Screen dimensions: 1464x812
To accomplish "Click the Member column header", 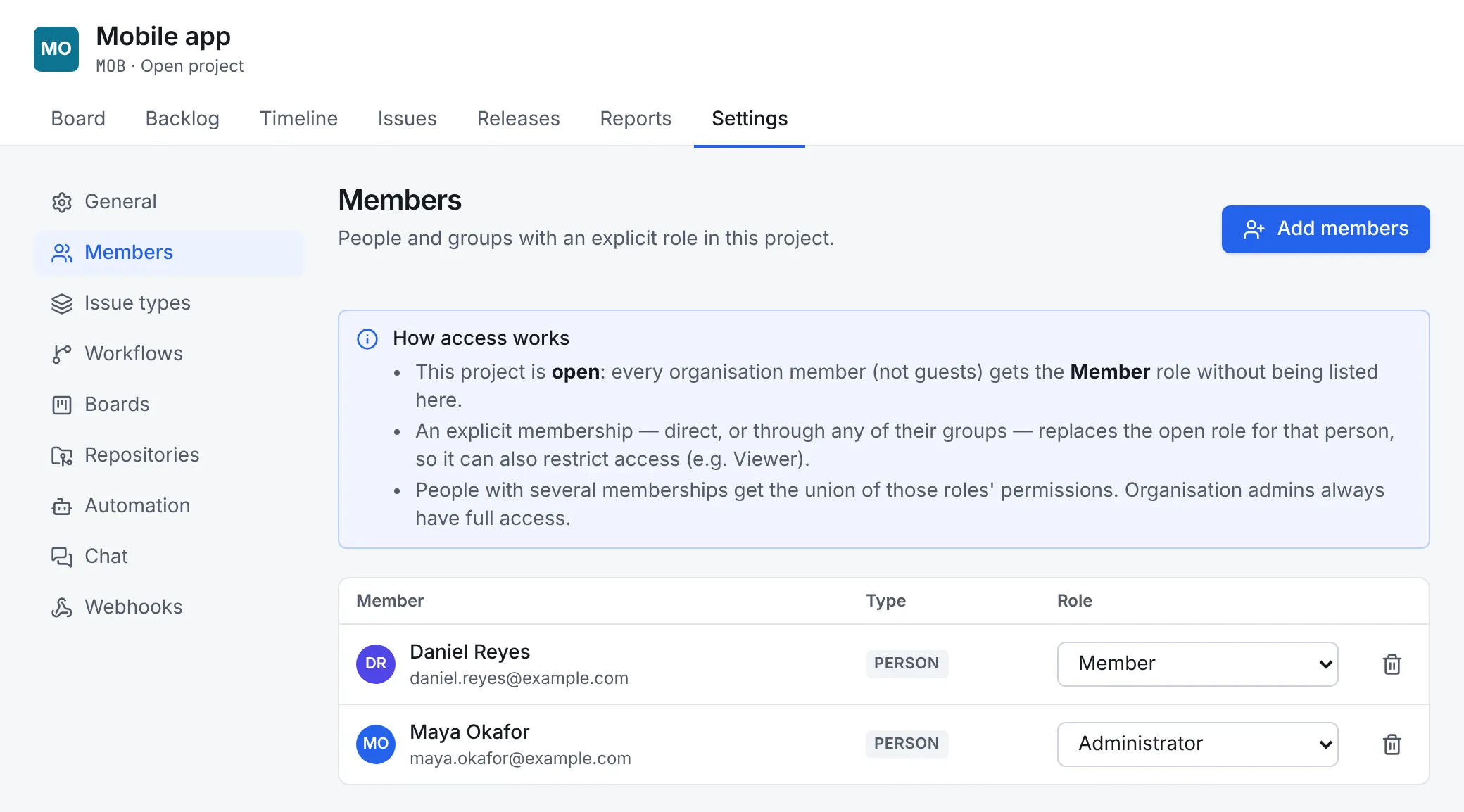I will pyautogui.click(x=390, y=601).
